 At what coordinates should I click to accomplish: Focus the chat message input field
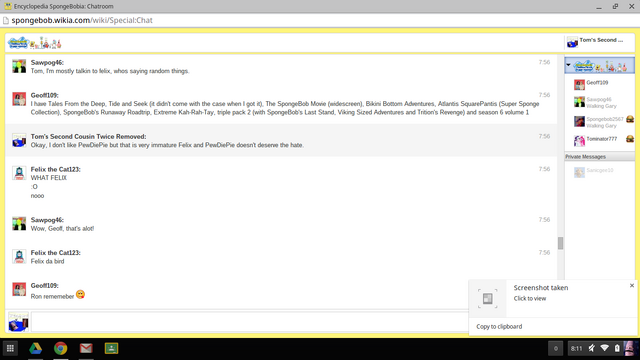pyautogui.click(x=250, y=322)
